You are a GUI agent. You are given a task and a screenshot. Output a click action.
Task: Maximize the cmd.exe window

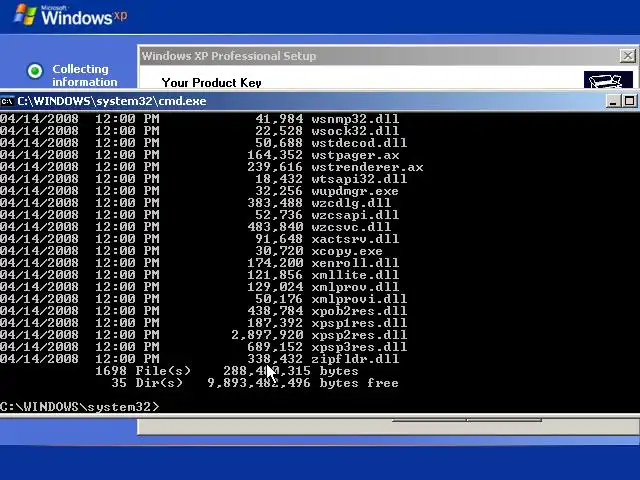pos(629,101)
